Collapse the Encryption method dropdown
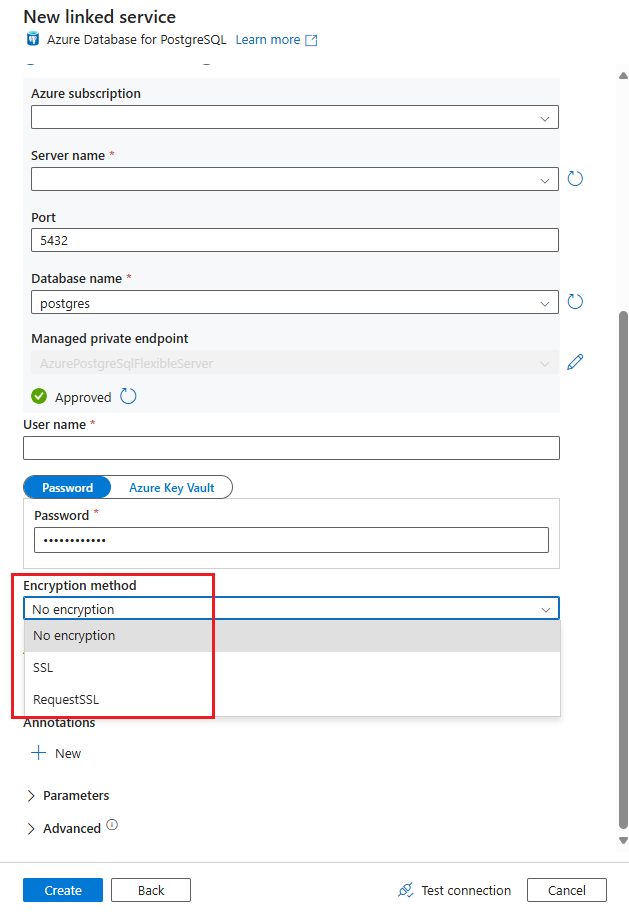Viewport: 629px width, 914px height. coord(291,609)
